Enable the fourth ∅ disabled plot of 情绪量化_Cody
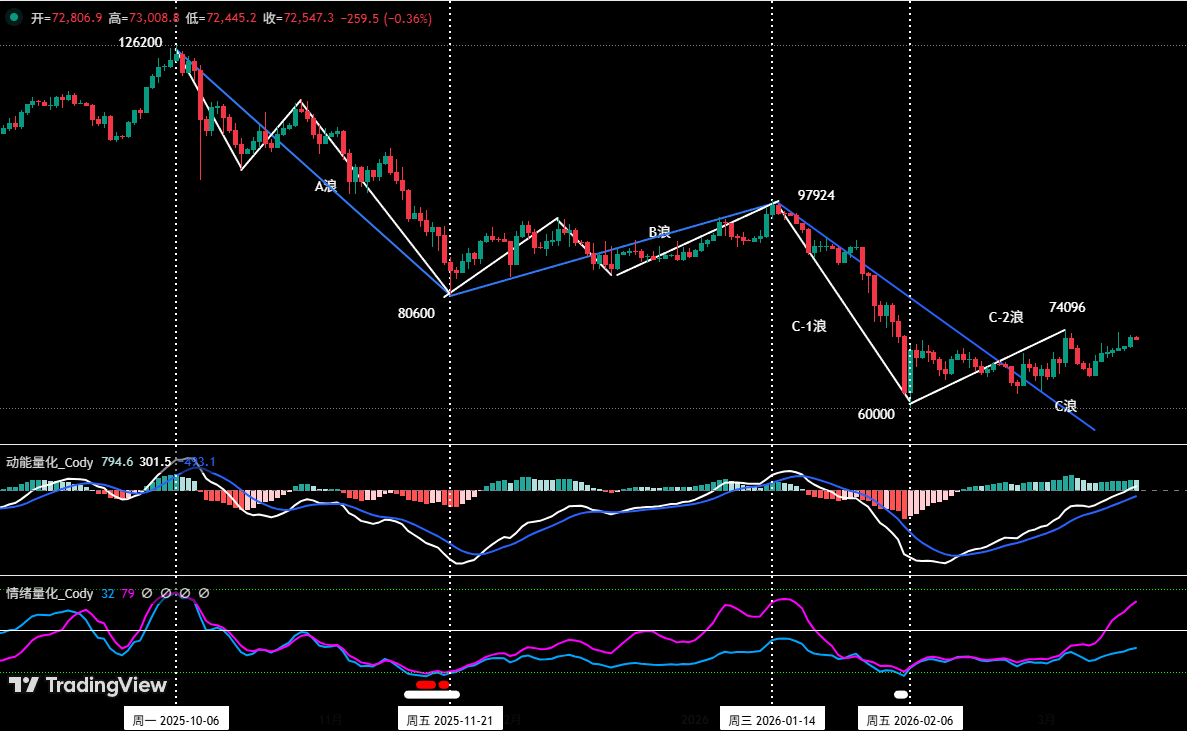Screen dimensions: 1187x731 [x=204, y=593]
